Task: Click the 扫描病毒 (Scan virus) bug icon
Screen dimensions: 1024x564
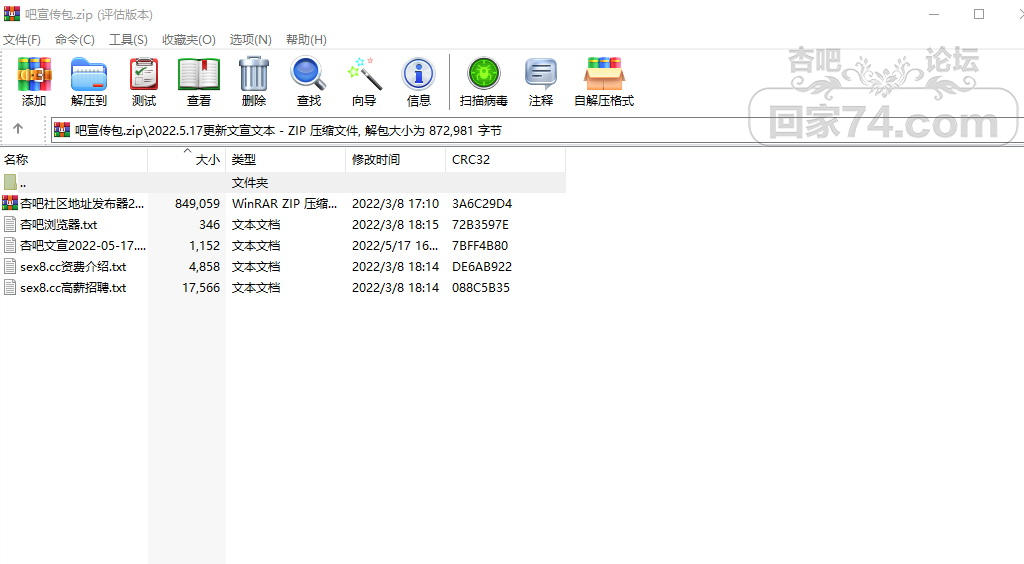Action: coord(484,74)
